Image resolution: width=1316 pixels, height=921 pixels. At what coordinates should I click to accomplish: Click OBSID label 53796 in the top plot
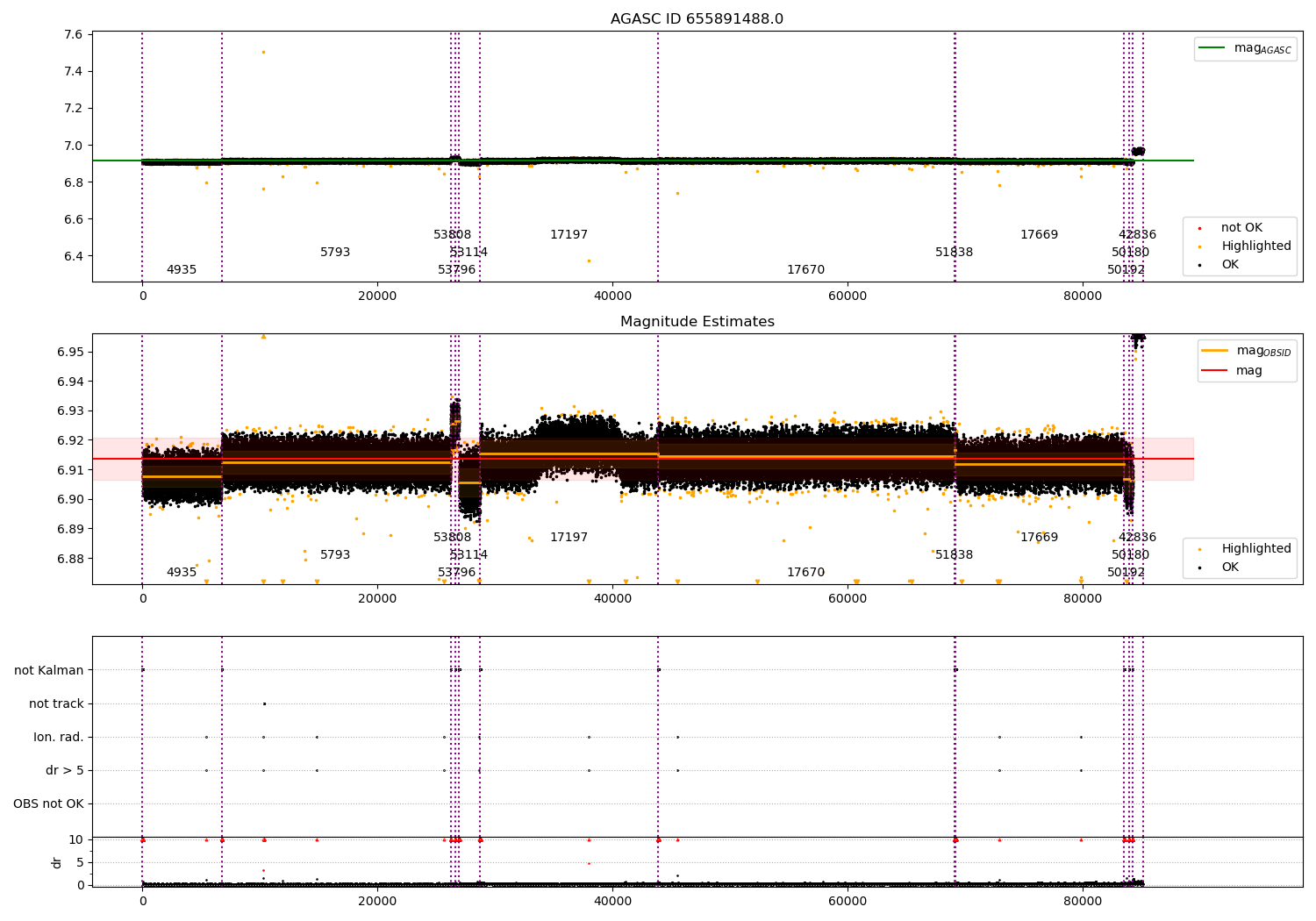[457, 270]
